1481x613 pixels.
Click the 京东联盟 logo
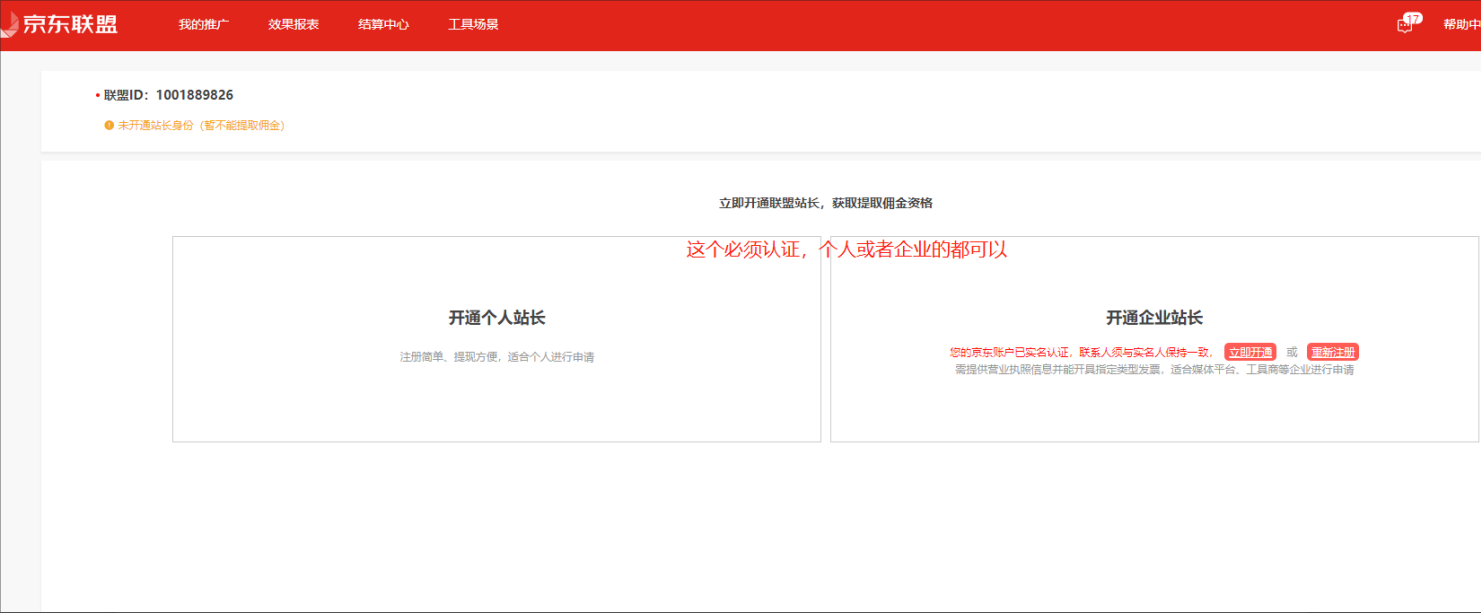(x=60, y=24)
